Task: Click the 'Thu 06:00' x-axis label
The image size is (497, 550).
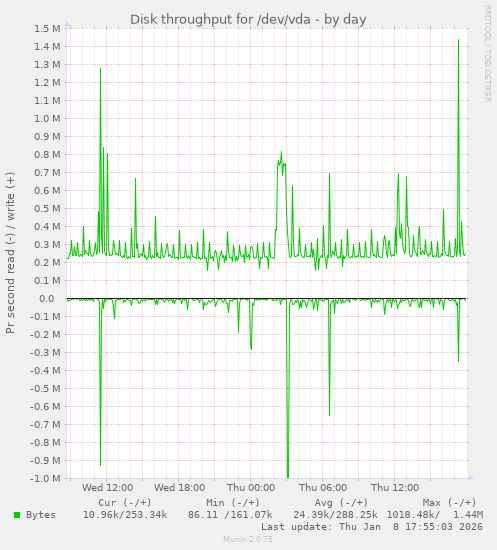Action: 323,488
